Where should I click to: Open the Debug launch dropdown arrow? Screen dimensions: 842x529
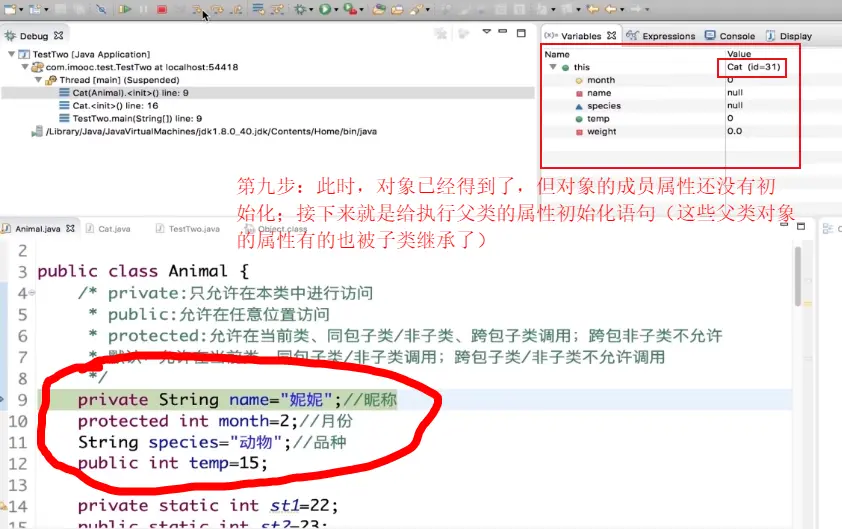(x=311, y=10)
